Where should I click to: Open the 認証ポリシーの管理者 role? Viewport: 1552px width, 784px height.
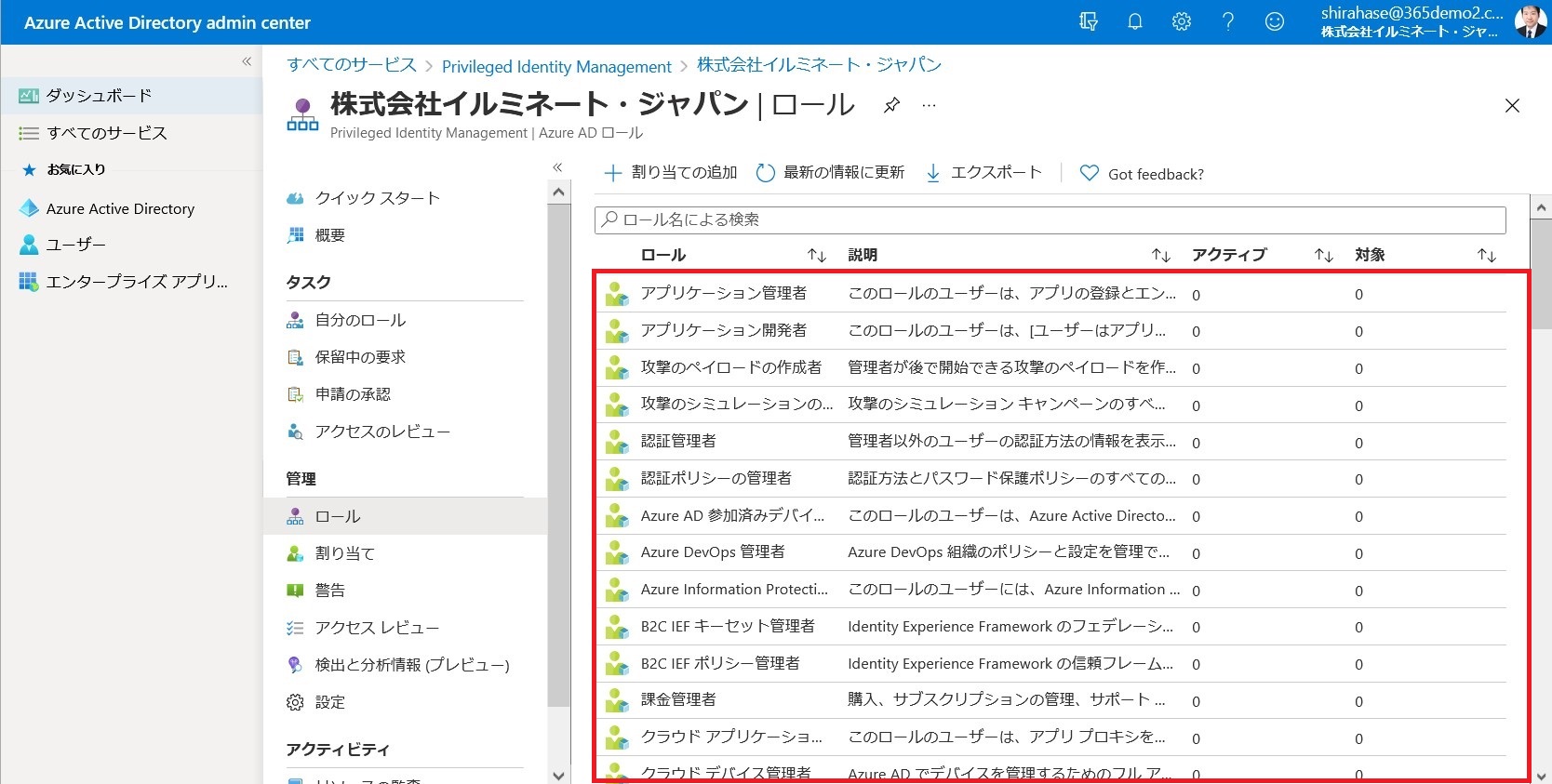click(x=716, y=478)
